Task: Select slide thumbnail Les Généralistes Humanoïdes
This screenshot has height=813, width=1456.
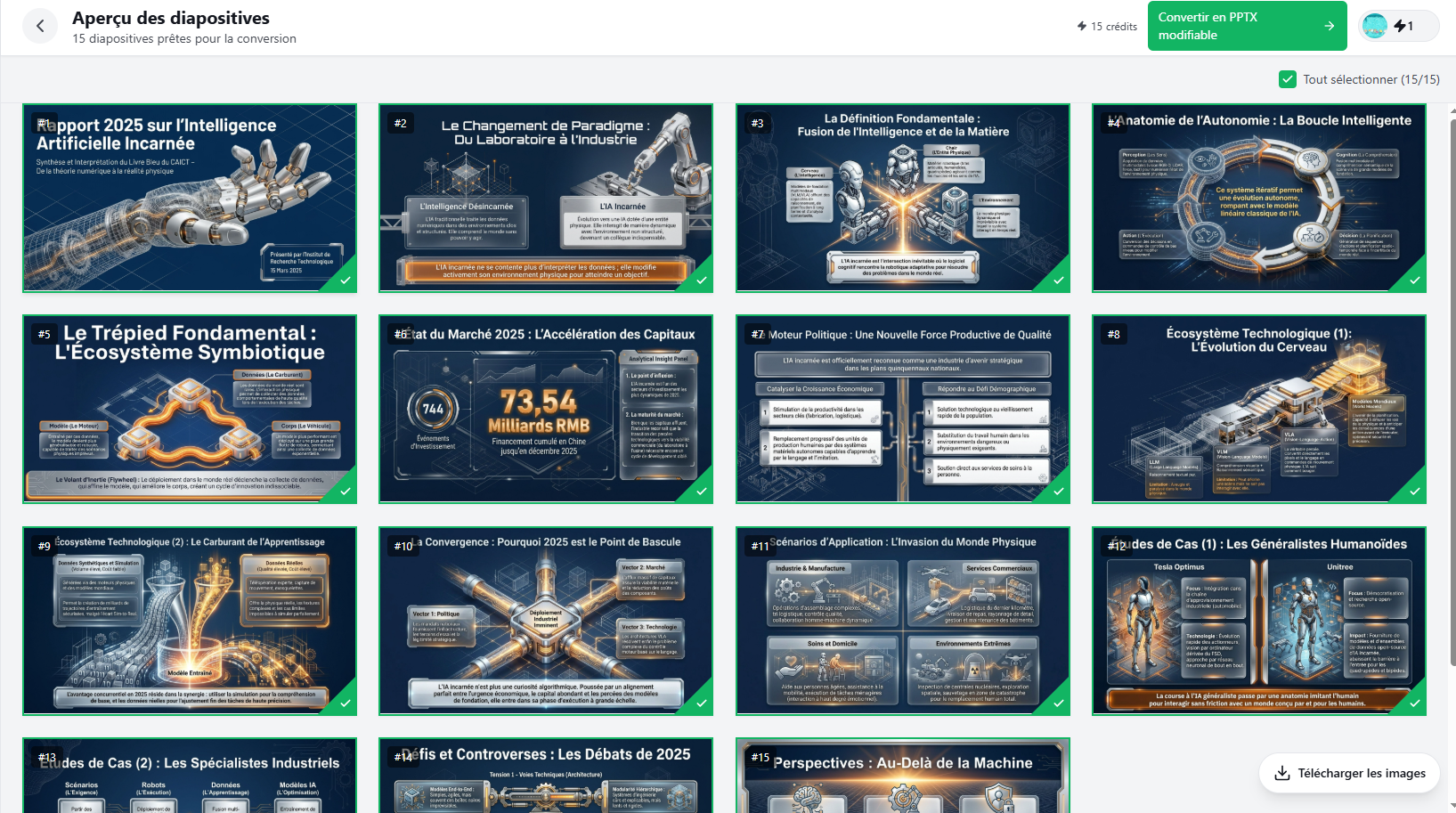Action: pos(1259,621)
